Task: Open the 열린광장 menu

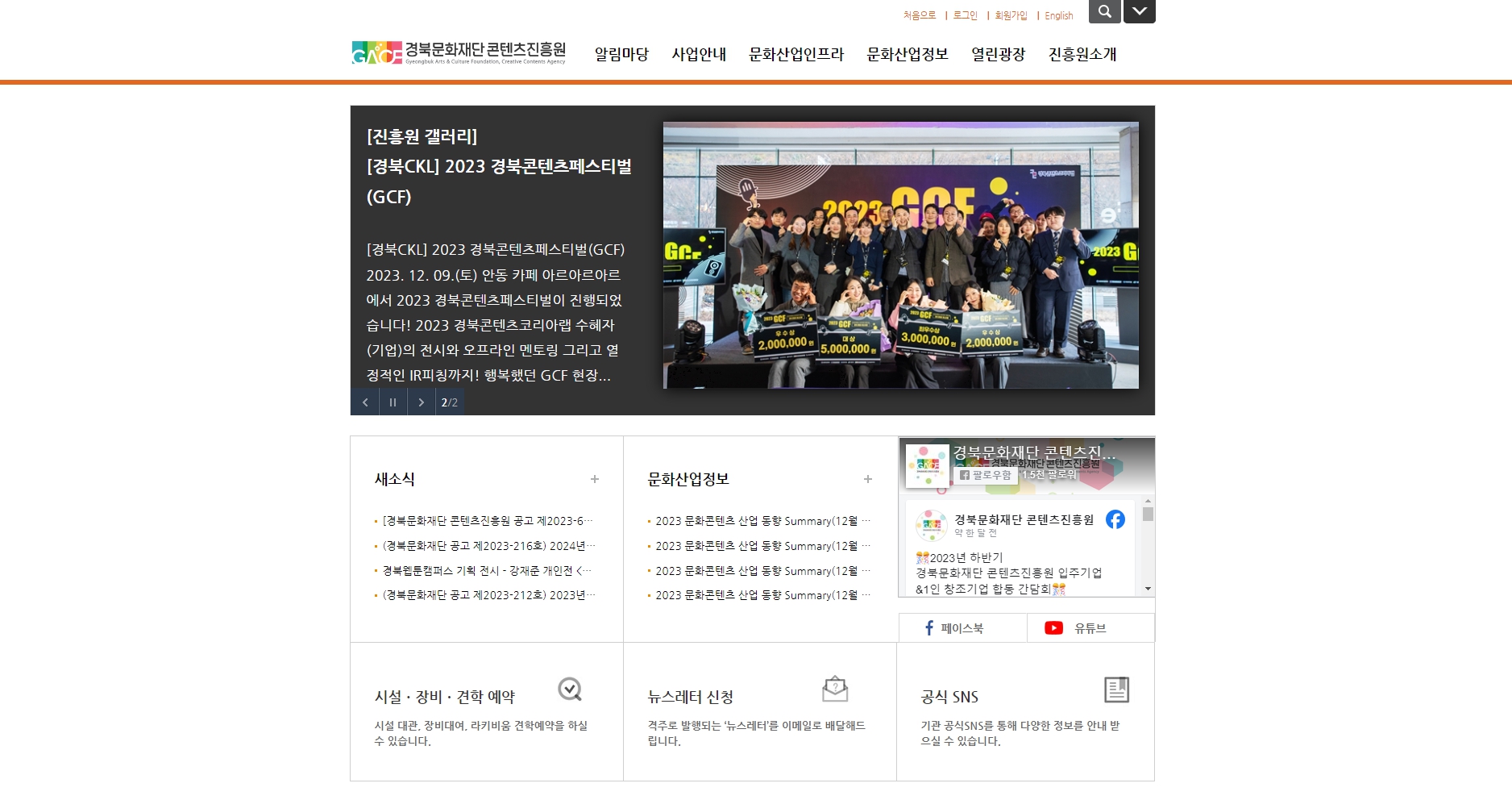Action: point(998,54)
